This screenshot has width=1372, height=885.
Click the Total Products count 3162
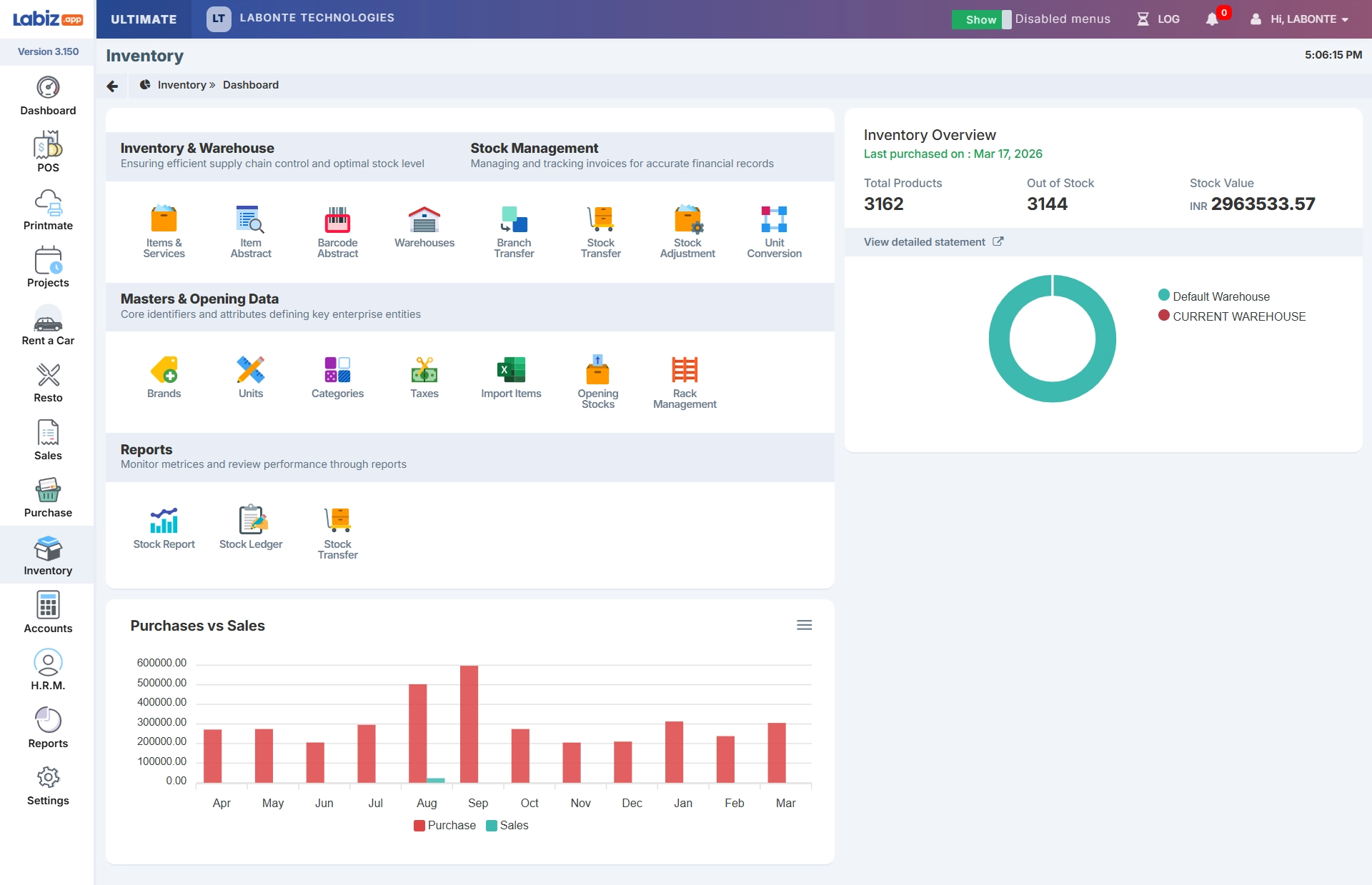[883, 204]
